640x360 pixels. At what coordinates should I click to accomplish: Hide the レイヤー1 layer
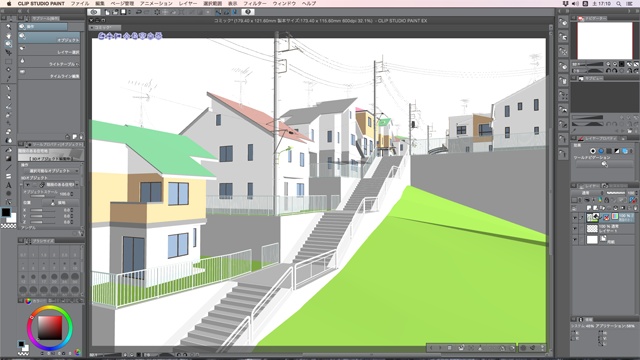click(x=575, y=229)
